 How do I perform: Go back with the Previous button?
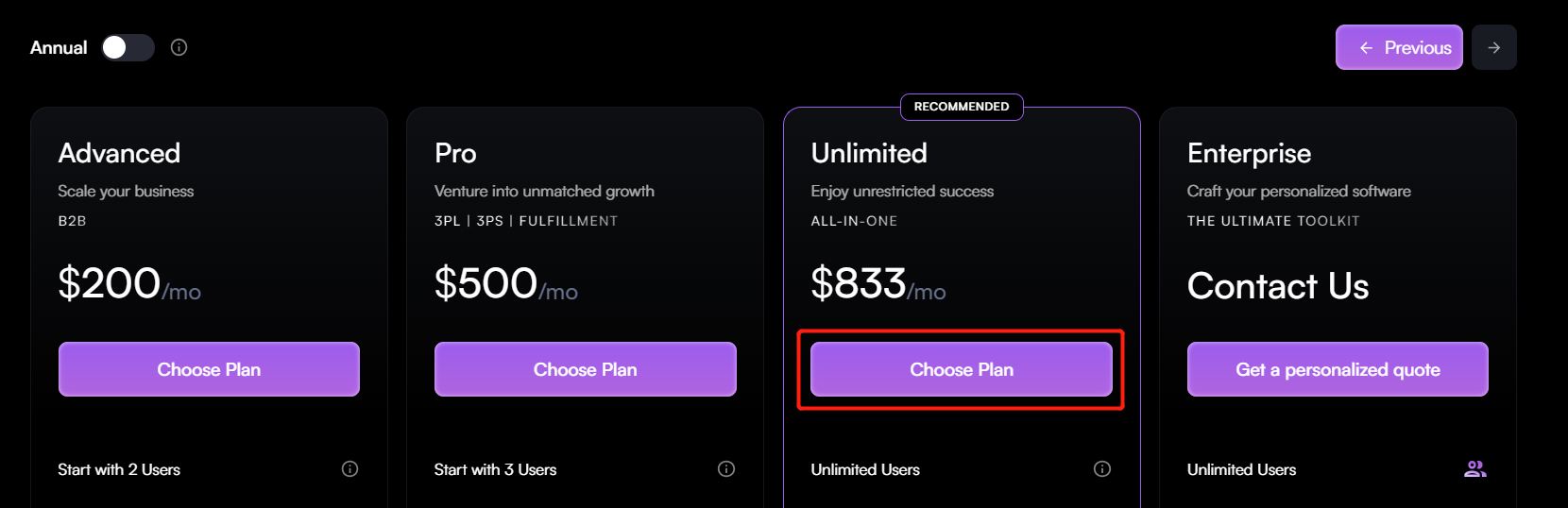pyautogui.click(x=1399, y=47)
